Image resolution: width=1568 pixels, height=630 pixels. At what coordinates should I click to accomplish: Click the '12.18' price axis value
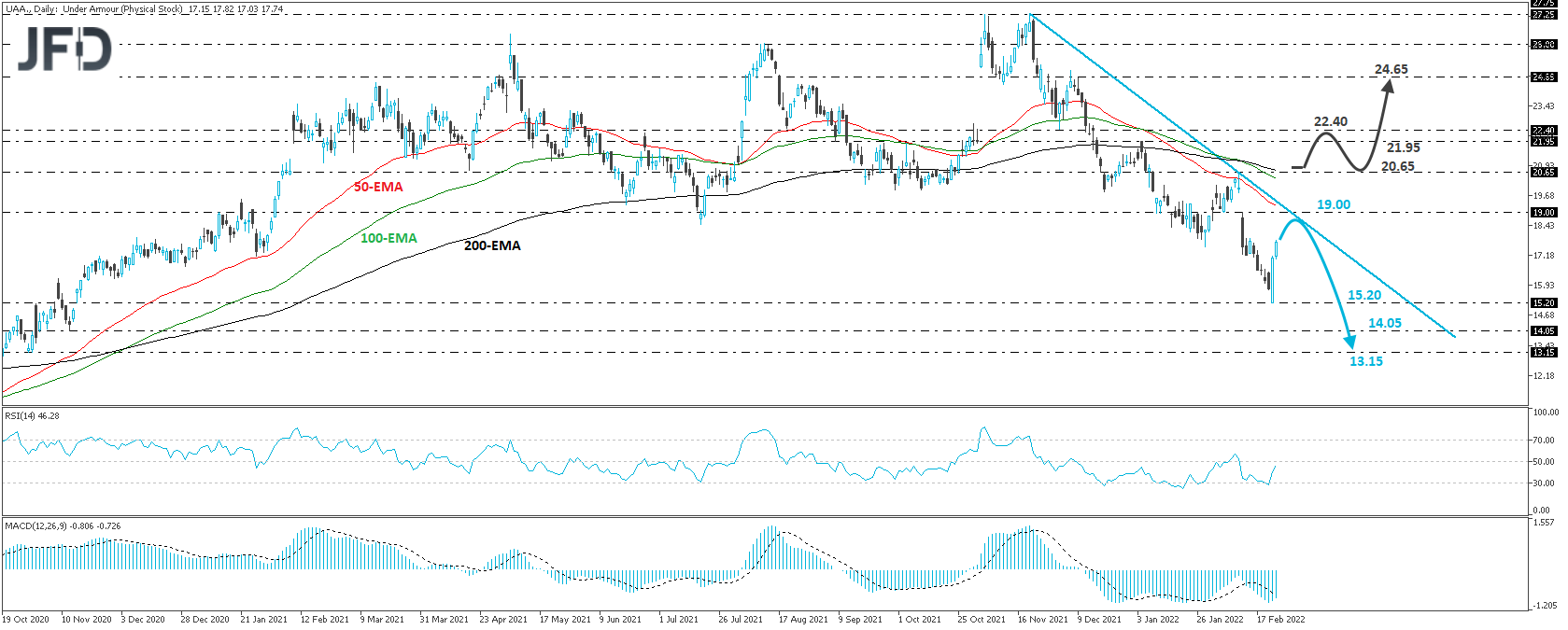pyautogui.click(x=1544, y=375)
